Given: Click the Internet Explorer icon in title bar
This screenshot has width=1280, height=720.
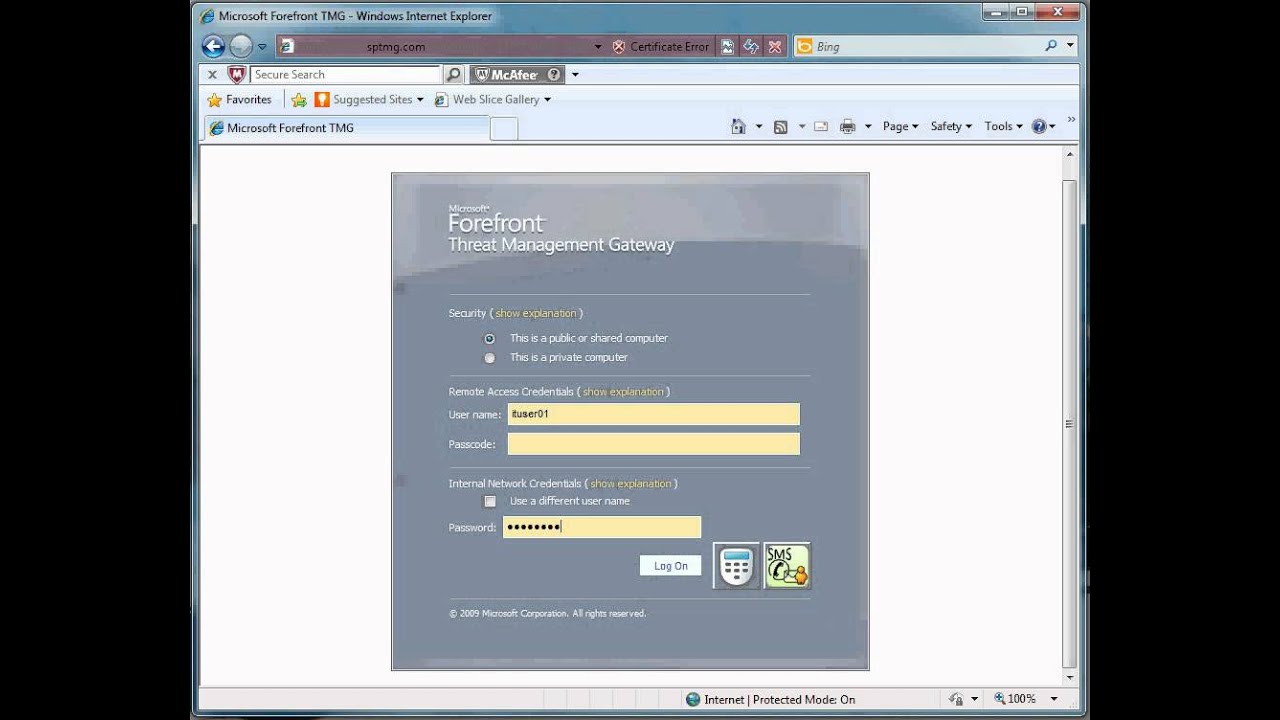Looking at the screenshot, I should pyautogui.click(x=207, y=16).
